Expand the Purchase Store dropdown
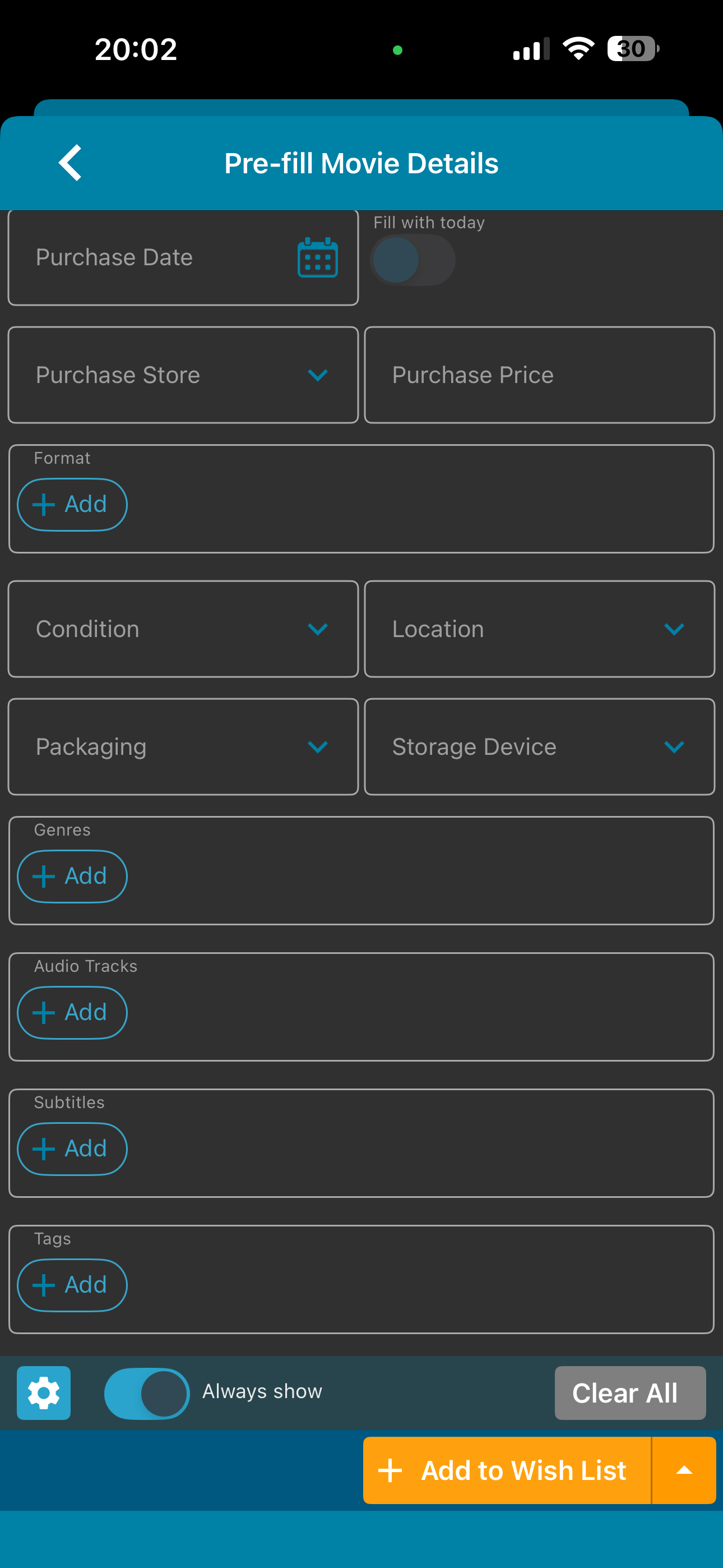The image size is (723, 1568). (183, 375)
